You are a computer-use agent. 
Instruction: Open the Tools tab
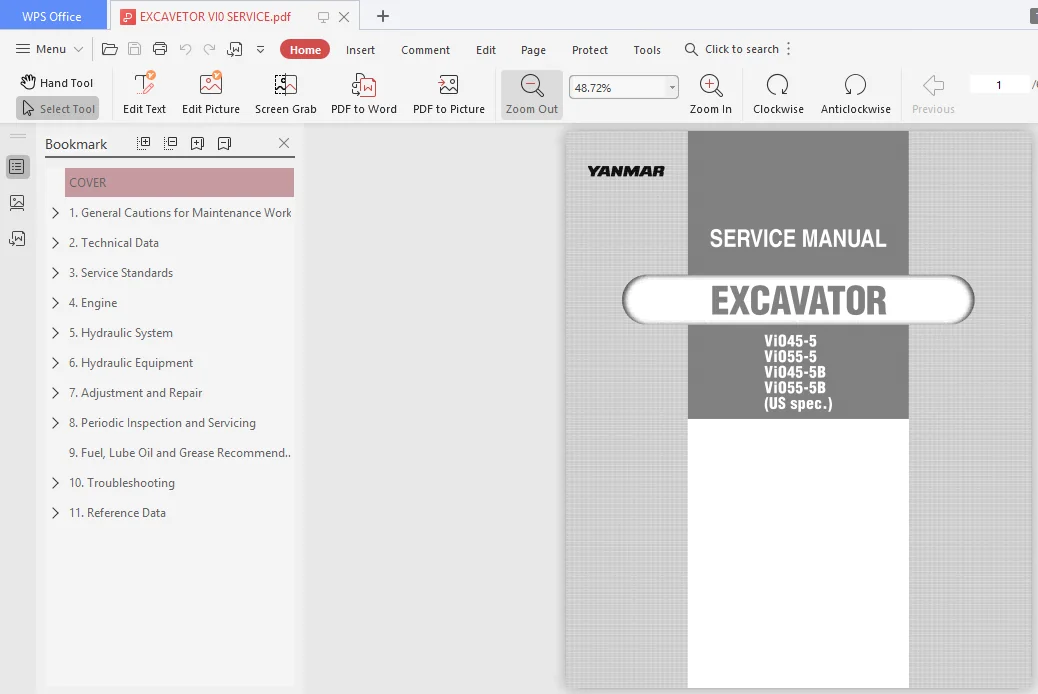pos(647,50)
